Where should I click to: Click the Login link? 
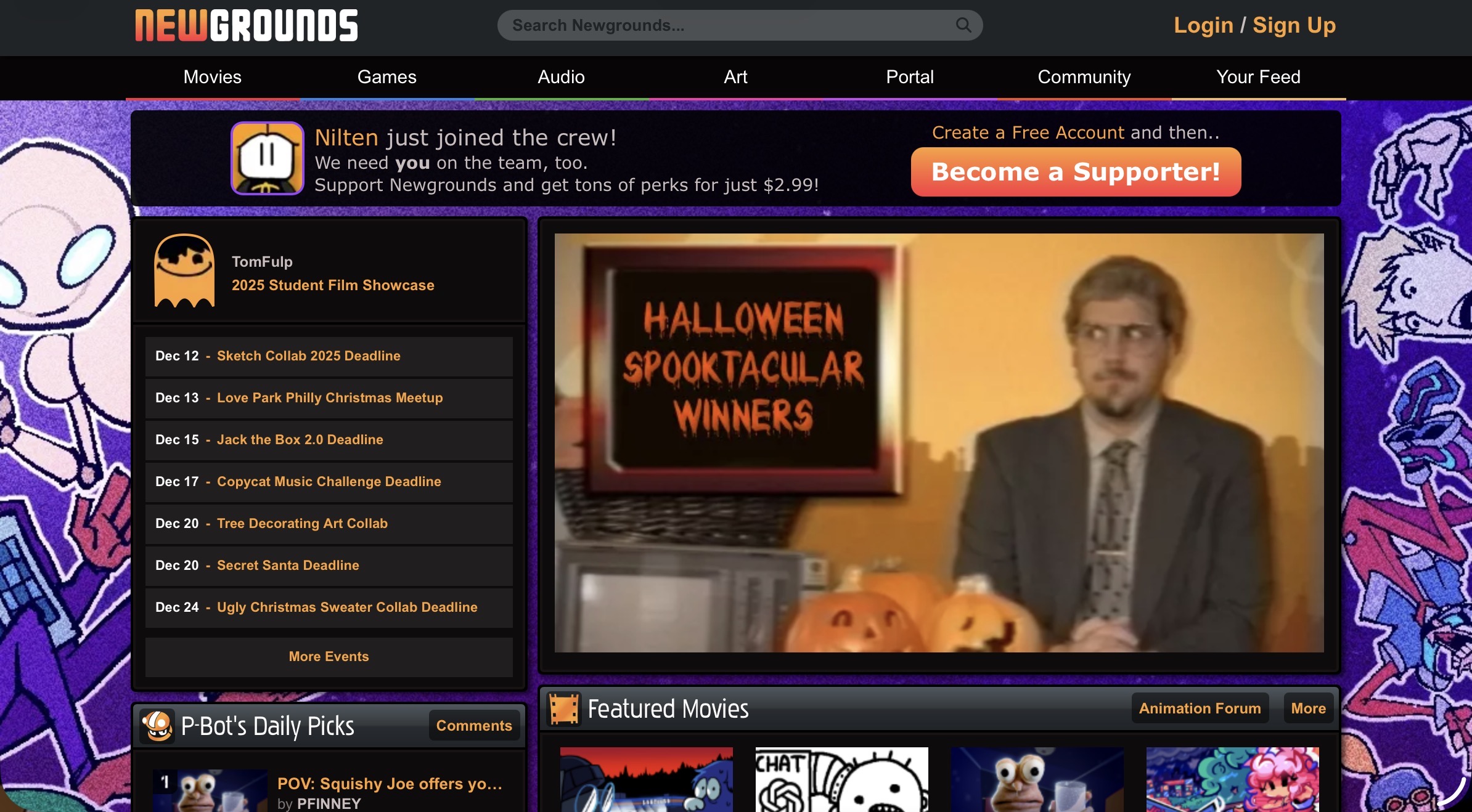(1203, 25)
